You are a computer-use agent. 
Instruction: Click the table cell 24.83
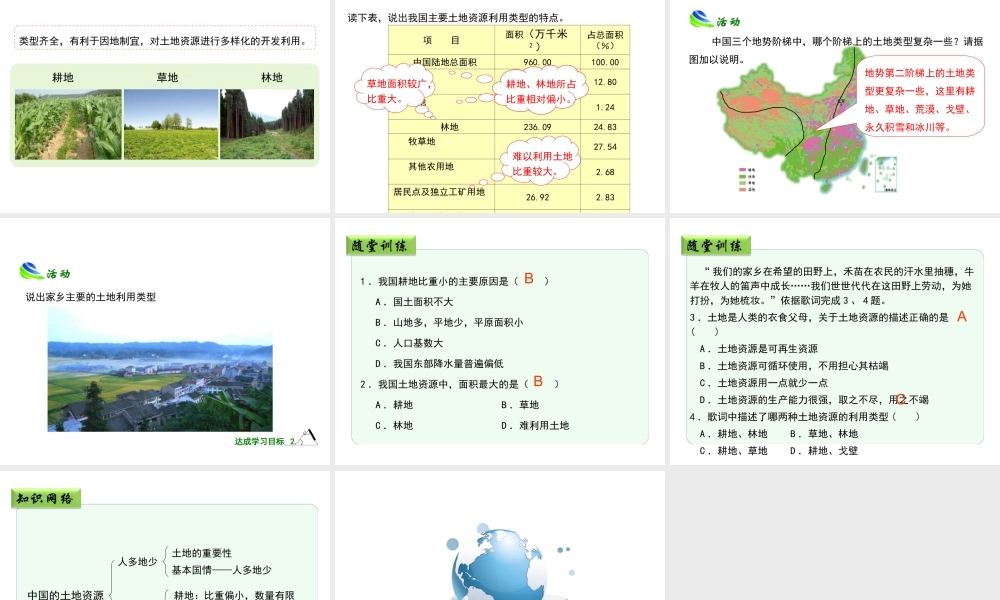click(605, 127)
